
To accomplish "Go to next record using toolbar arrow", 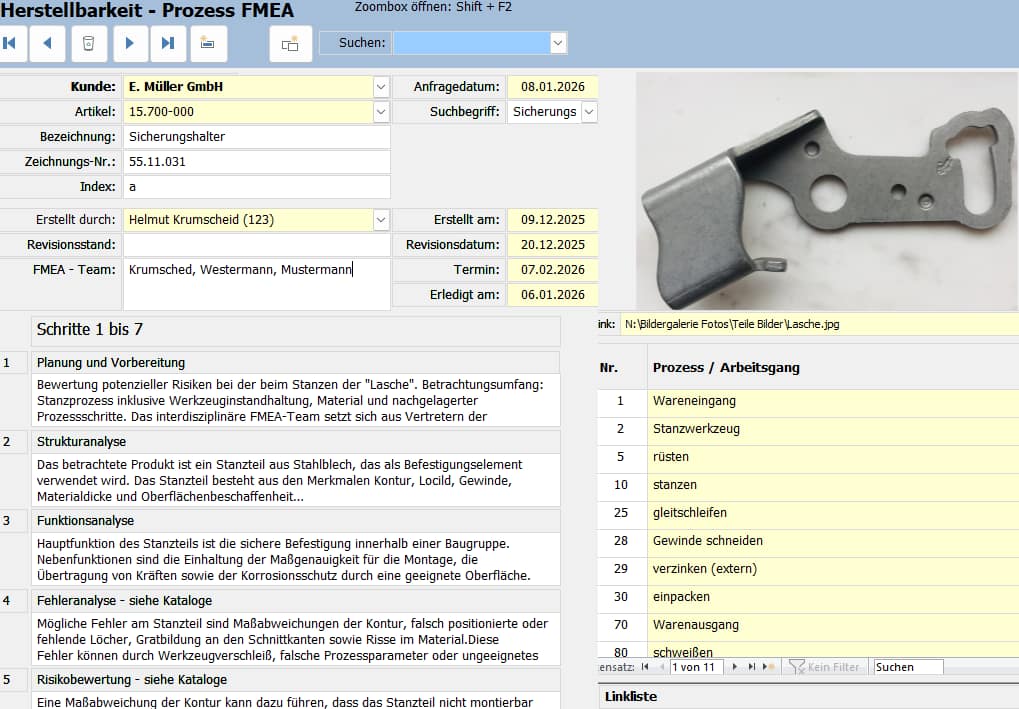I will (x=129, y=43).
